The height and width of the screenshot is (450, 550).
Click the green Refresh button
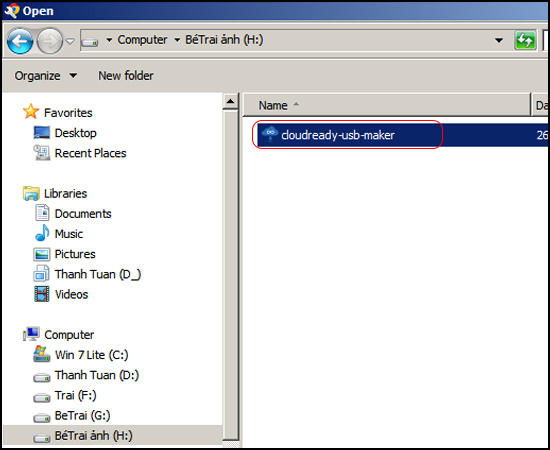coord(525,41)
